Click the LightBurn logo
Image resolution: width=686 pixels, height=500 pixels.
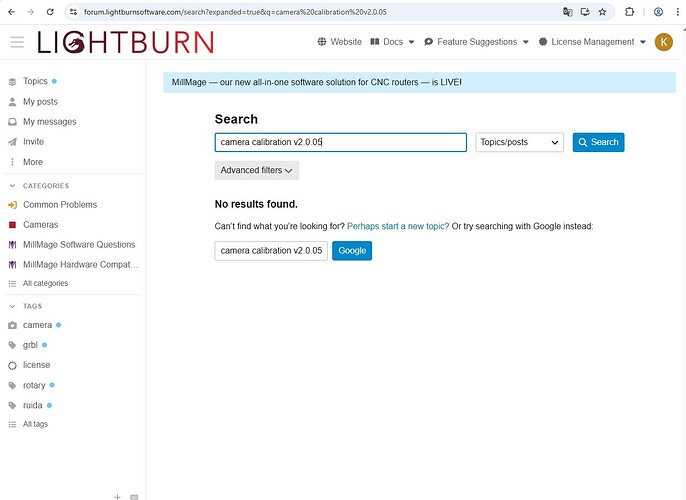[x=126, y=42]
